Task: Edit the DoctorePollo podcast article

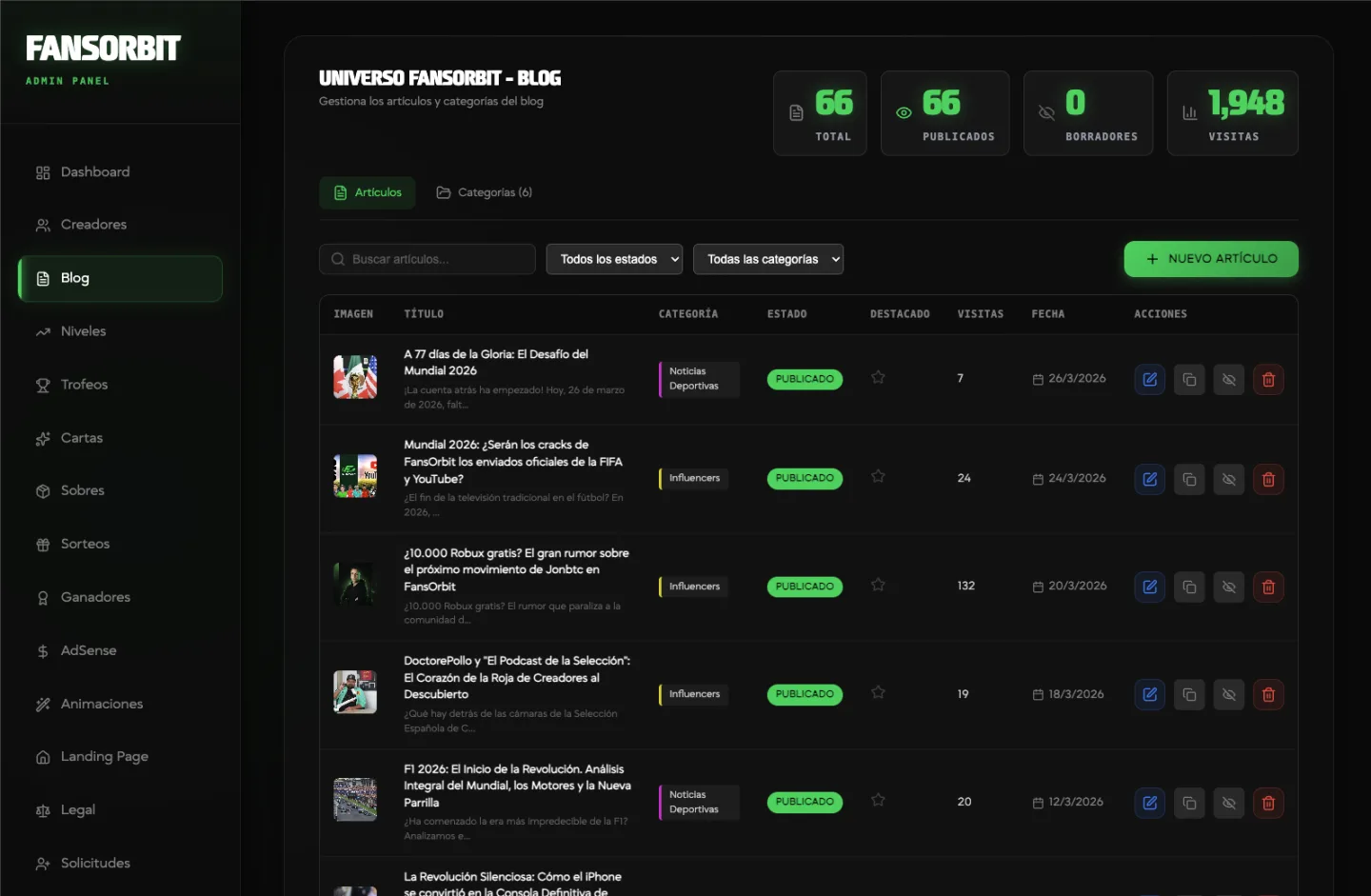Action: (x=1150, y=694)
